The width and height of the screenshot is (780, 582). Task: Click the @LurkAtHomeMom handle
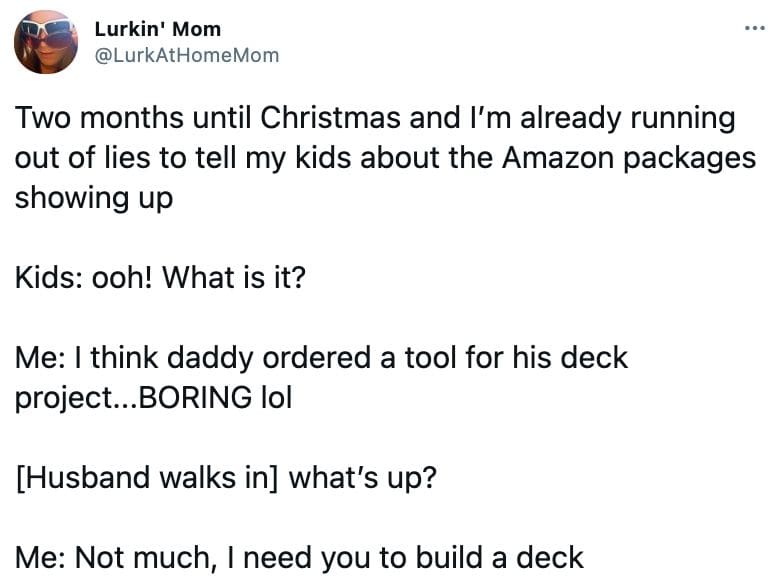[x=186, y=56]
